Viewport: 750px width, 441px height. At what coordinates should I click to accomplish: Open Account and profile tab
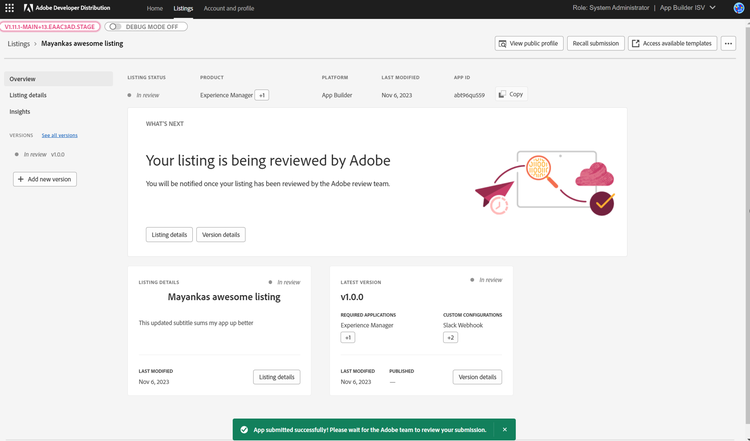[x=229, y=9]
